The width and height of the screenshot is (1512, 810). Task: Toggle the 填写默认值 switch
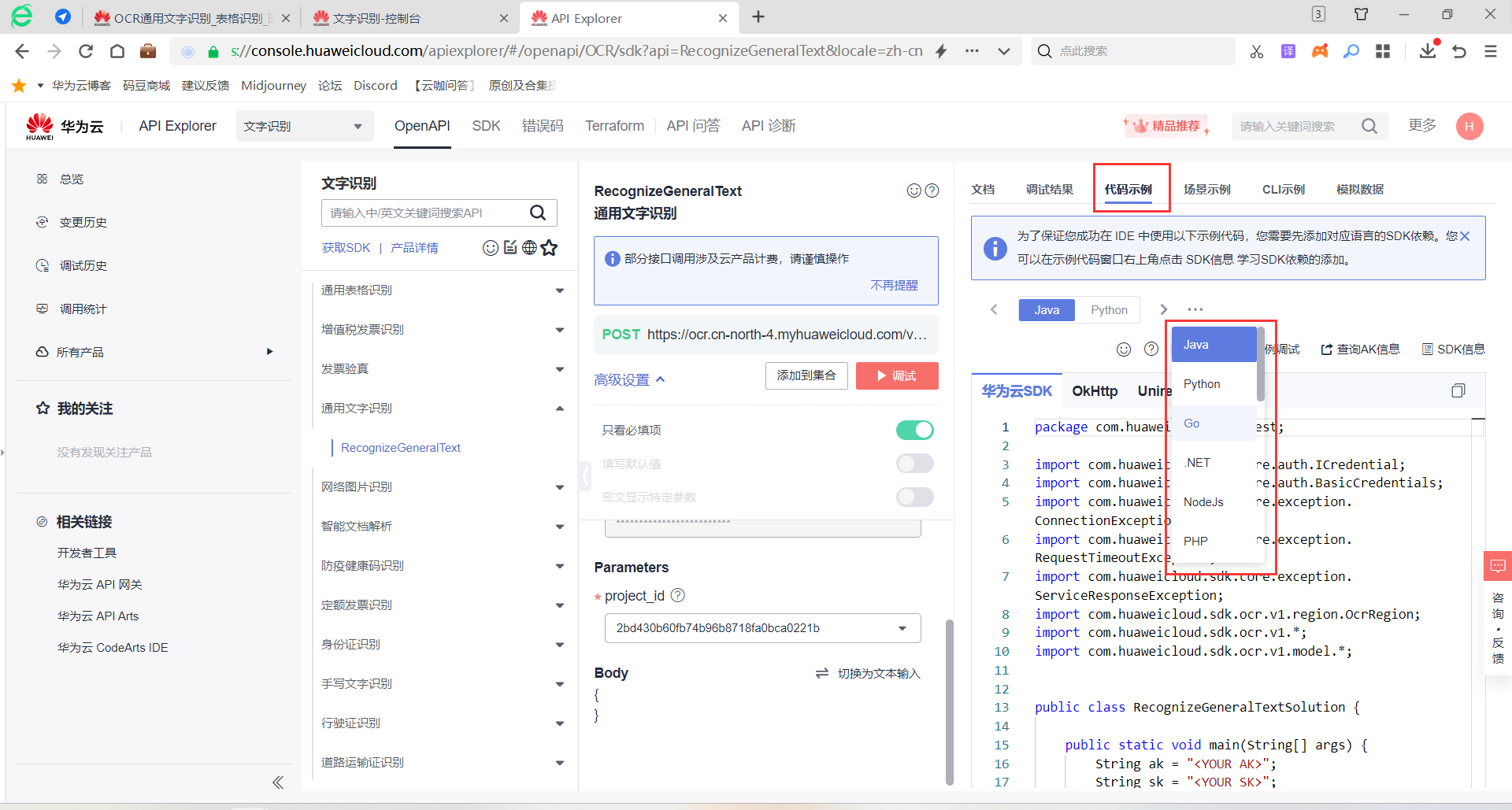[x=915, y=464]
